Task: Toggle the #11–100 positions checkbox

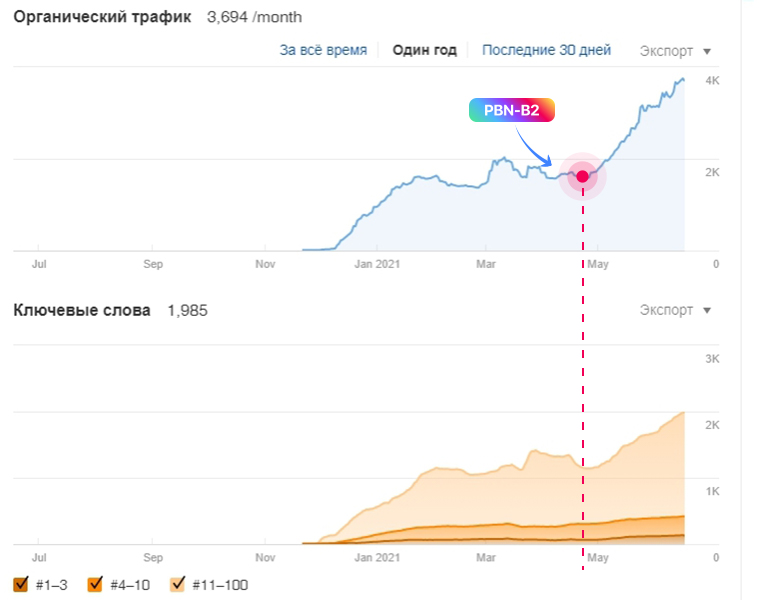Action: pos(180,584)
